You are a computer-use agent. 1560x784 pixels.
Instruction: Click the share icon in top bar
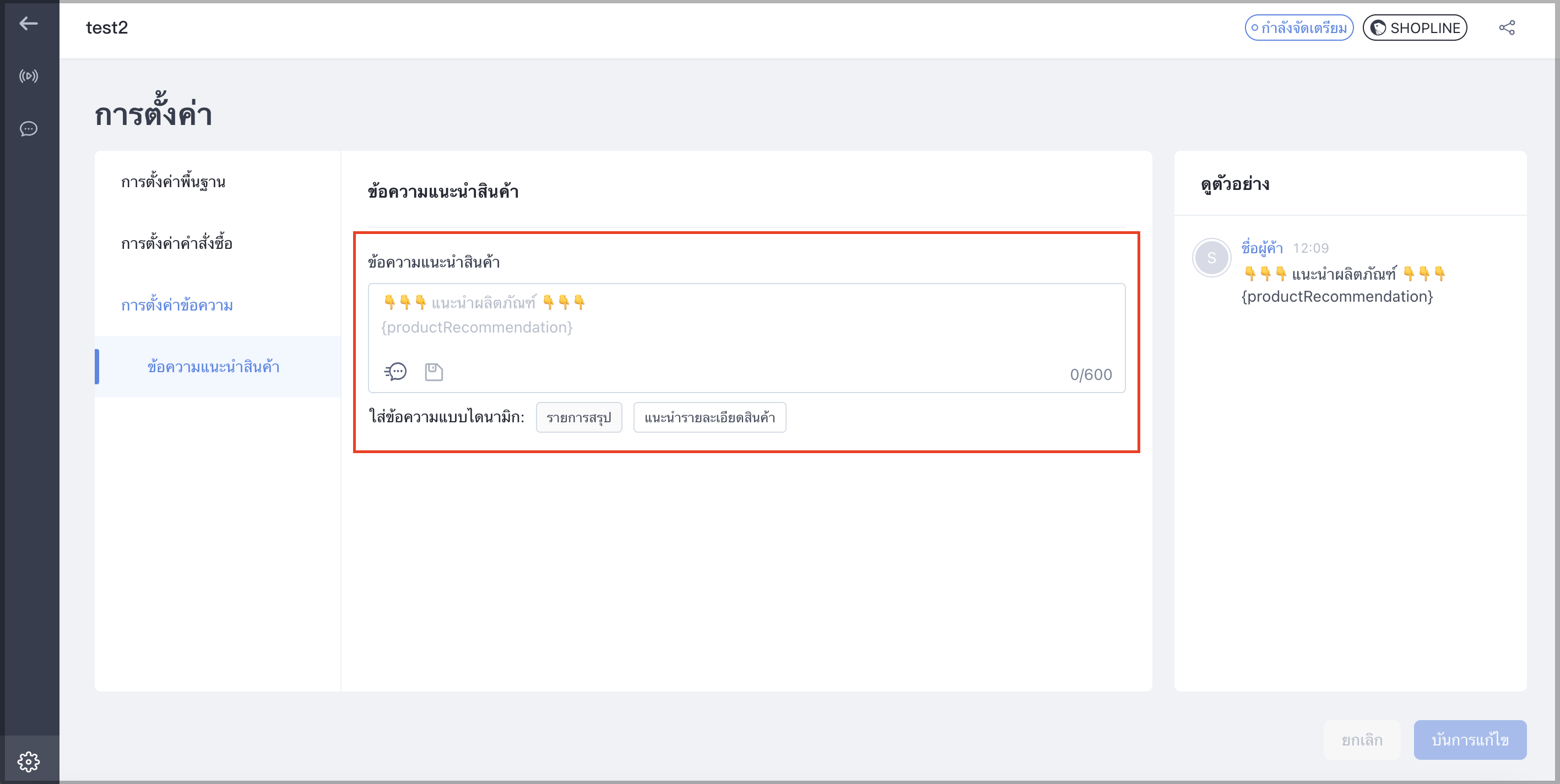[1507, 28]
